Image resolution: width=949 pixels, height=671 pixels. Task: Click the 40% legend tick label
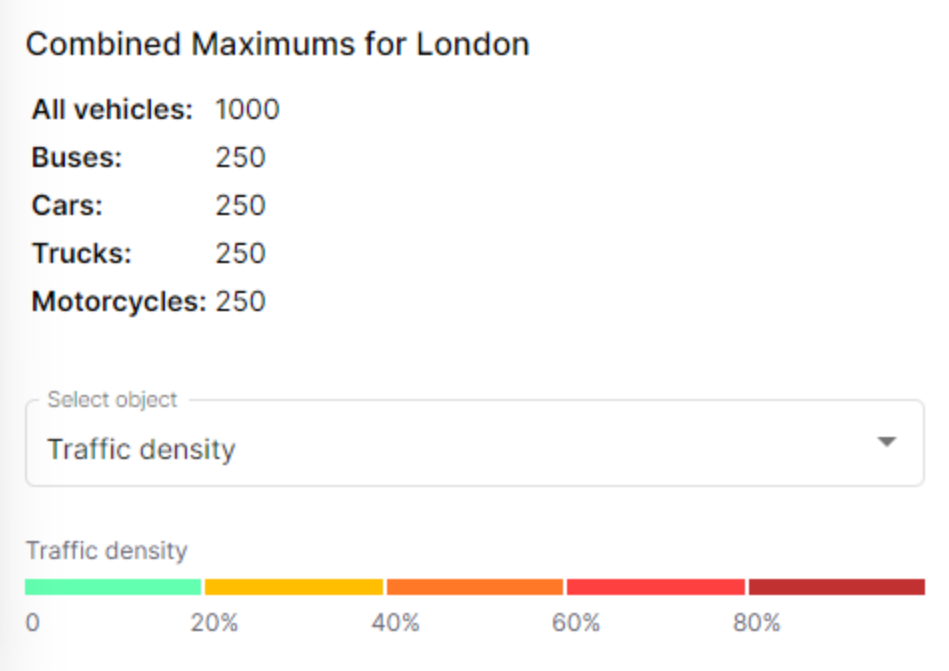tap(395, 623)
